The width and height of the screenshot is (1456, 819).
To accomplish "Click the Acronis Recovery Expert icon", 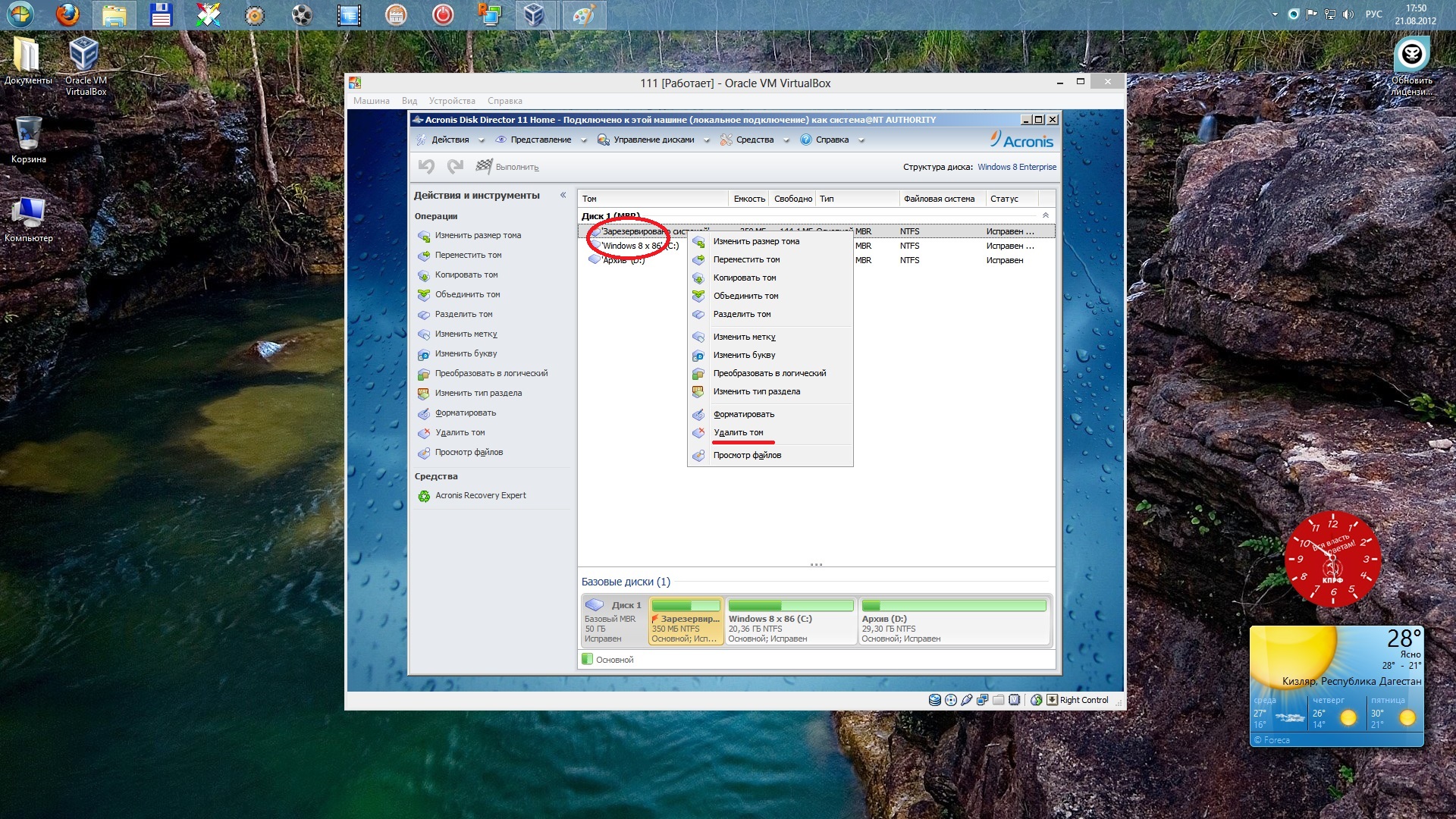I will click(x=424, y=496).
